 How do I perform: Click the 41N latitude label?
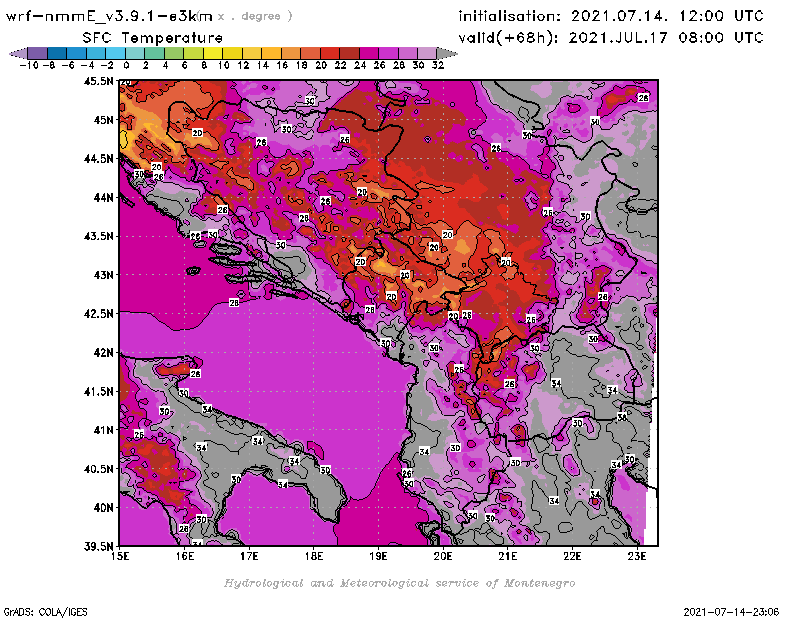pos(103,430)
